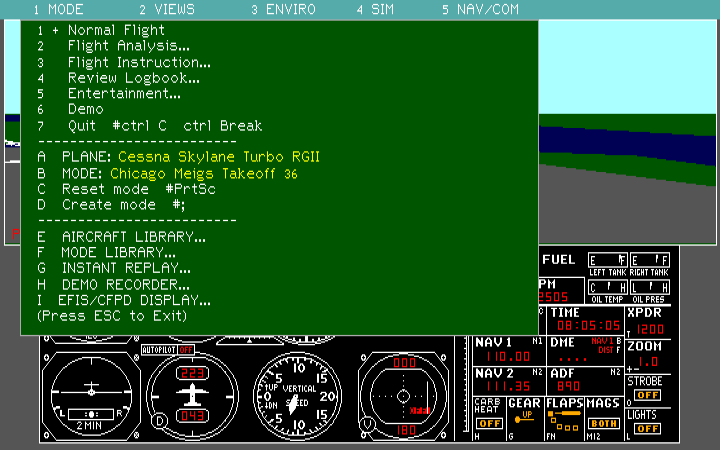The width and height of the screenshot is (720, 450).
Task: Click the V knob on OBS indicator
Action: point(366,424)
